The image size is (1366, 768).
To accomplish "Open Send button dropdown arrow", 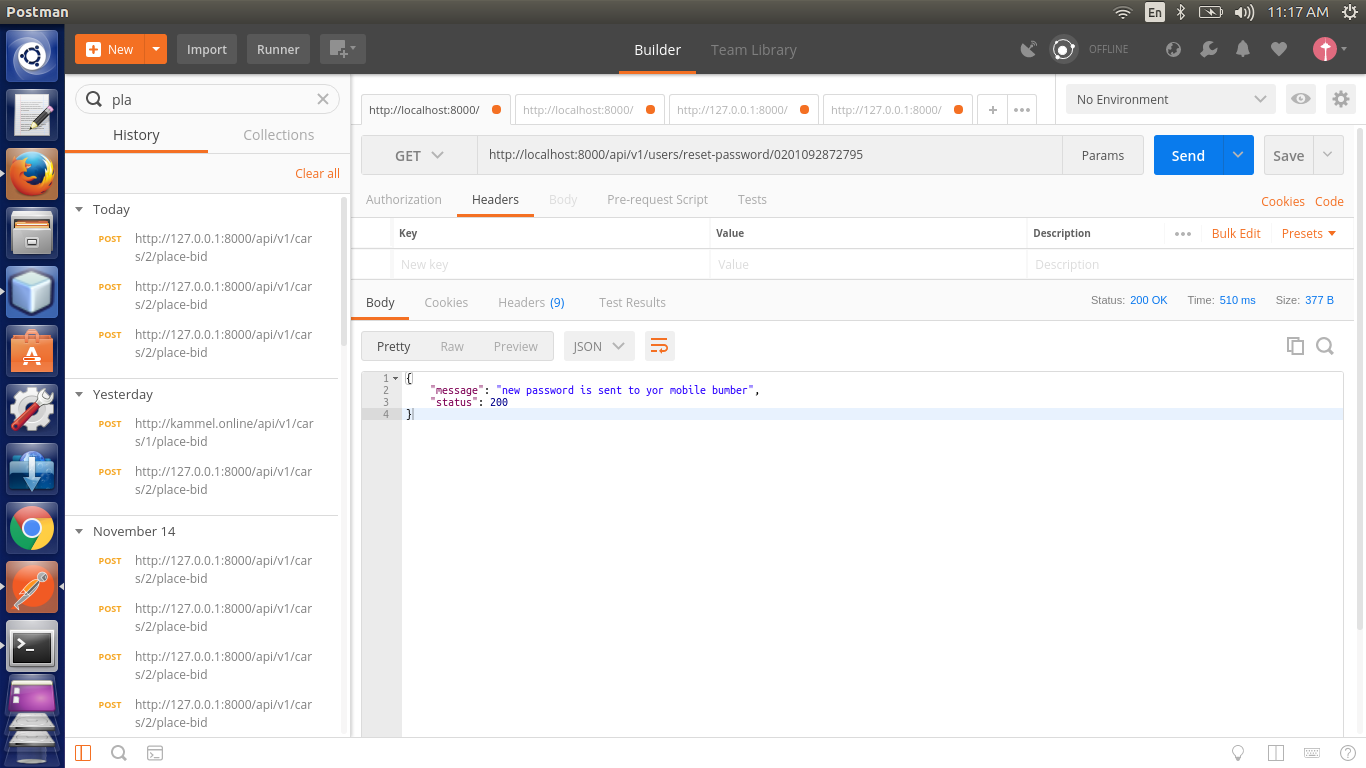I will (1238, 155).
